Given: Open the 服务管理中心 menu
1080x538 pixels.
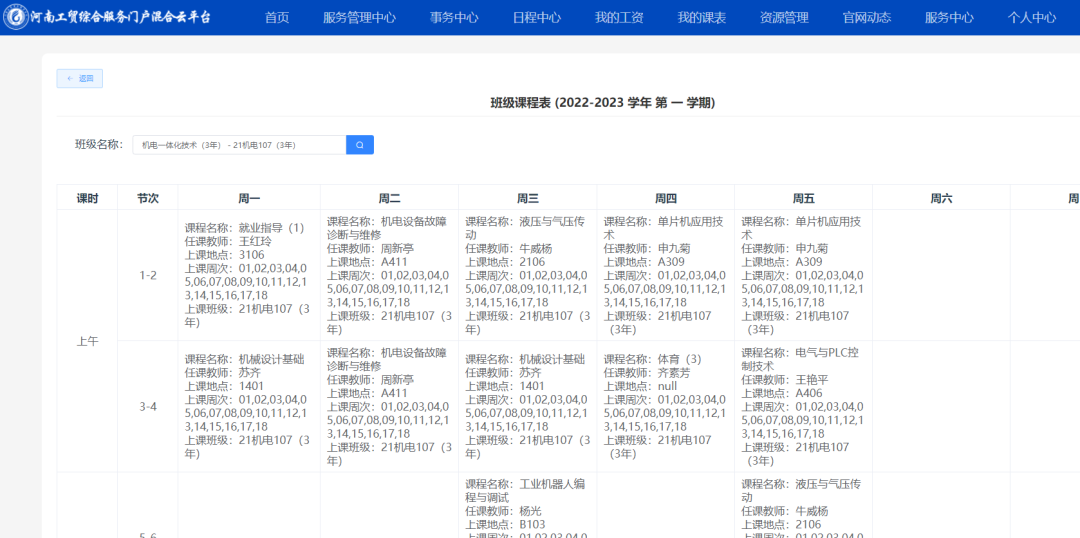Looking at the screenshot, I should pos(359,18).
